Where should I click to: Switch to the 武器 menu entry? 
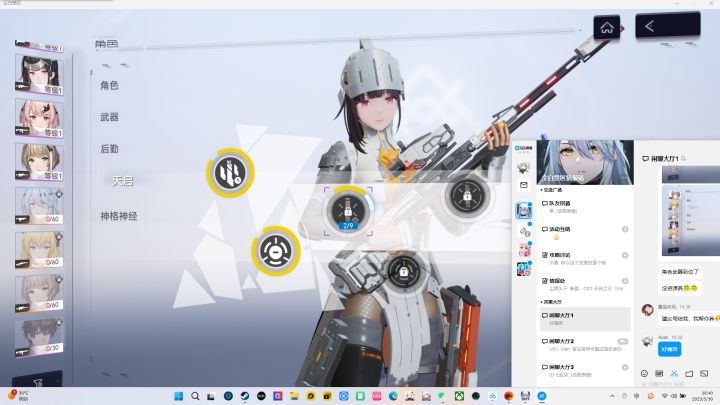[109, 117]
